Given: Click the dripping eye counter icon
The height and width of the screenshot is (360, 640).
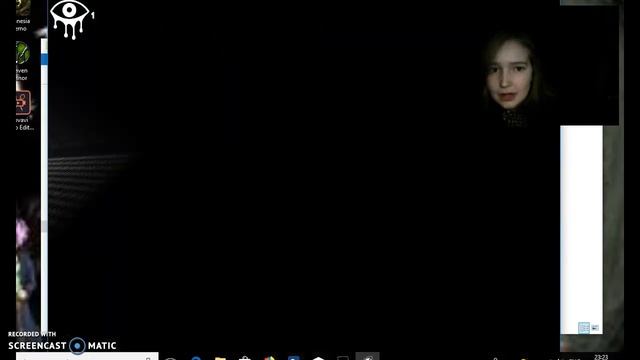Looking at the screenshot, I should click(69, 20).
